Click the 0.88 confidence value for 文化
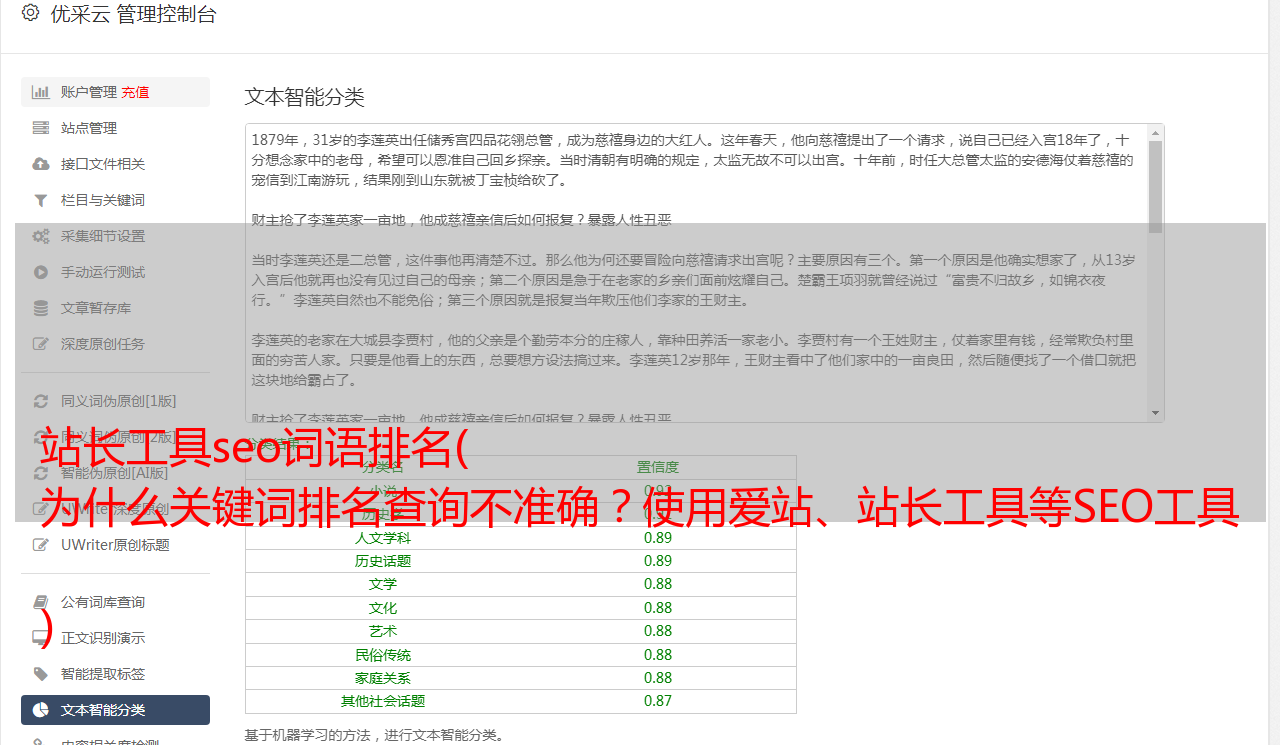 (x=658, y=608)
